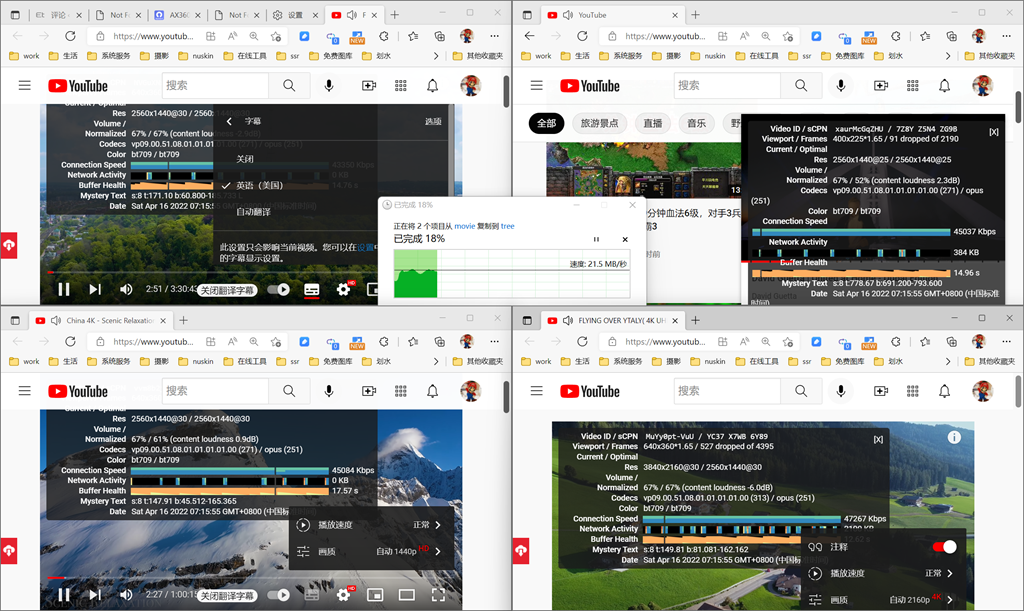Expand 播放速度 in the China 4K settings menu
The height and width of the screenshot is (611, 1024).
(369, 525)
